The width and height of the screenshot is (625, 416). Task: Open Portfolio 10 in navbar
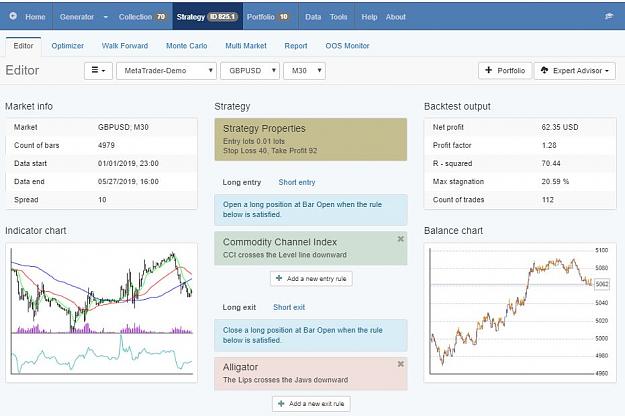click(x=267, y=17)
